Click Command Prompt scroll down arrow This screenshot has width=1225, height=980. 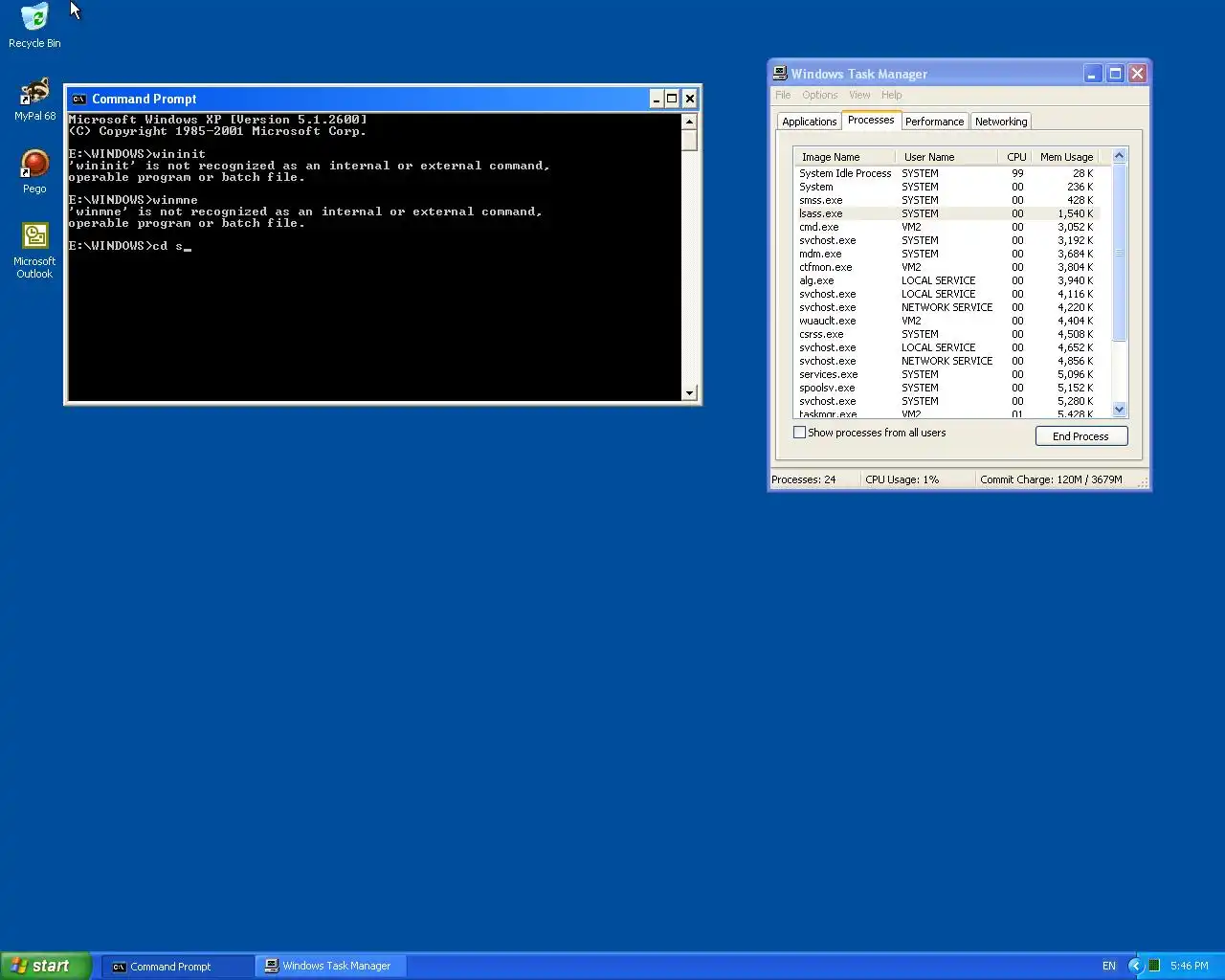(689, 392)
